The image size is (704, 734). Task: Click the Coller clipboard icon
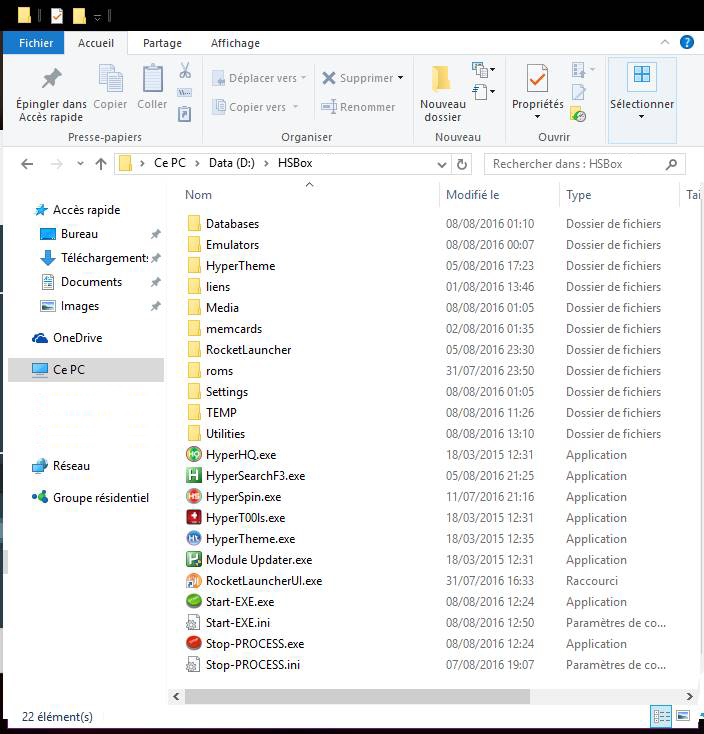click(153, 78)
